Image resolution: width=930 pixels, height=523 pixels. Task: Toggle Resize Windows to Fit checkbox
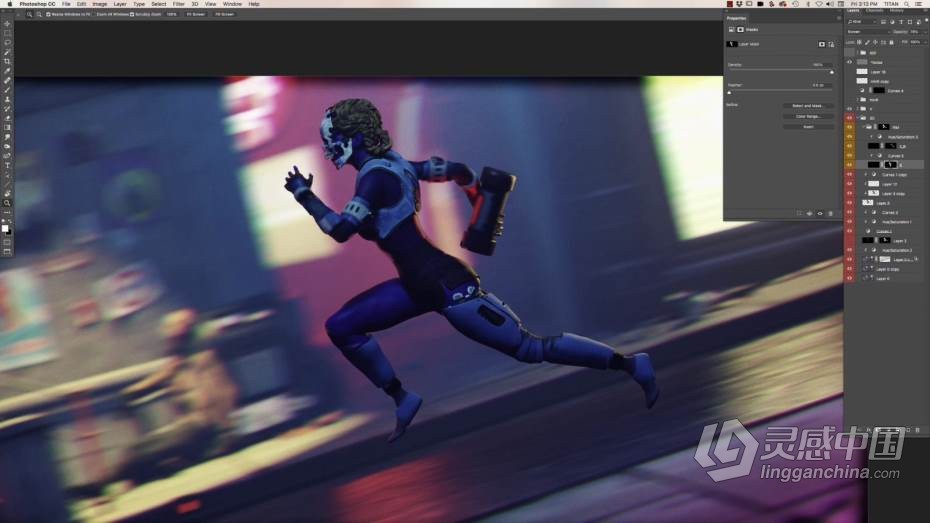pyautogui.click(x=48, y=14)
